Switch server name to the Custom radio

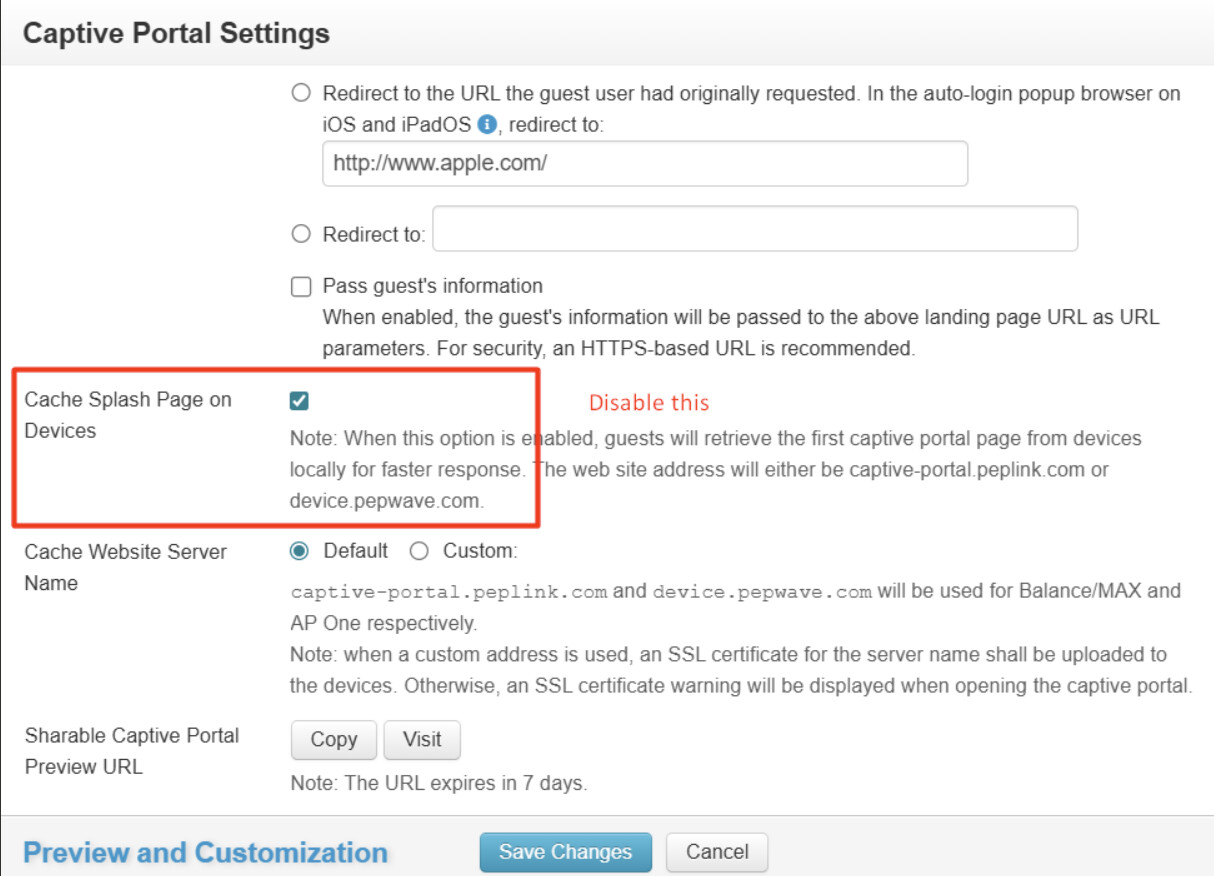tap(419, 551)
